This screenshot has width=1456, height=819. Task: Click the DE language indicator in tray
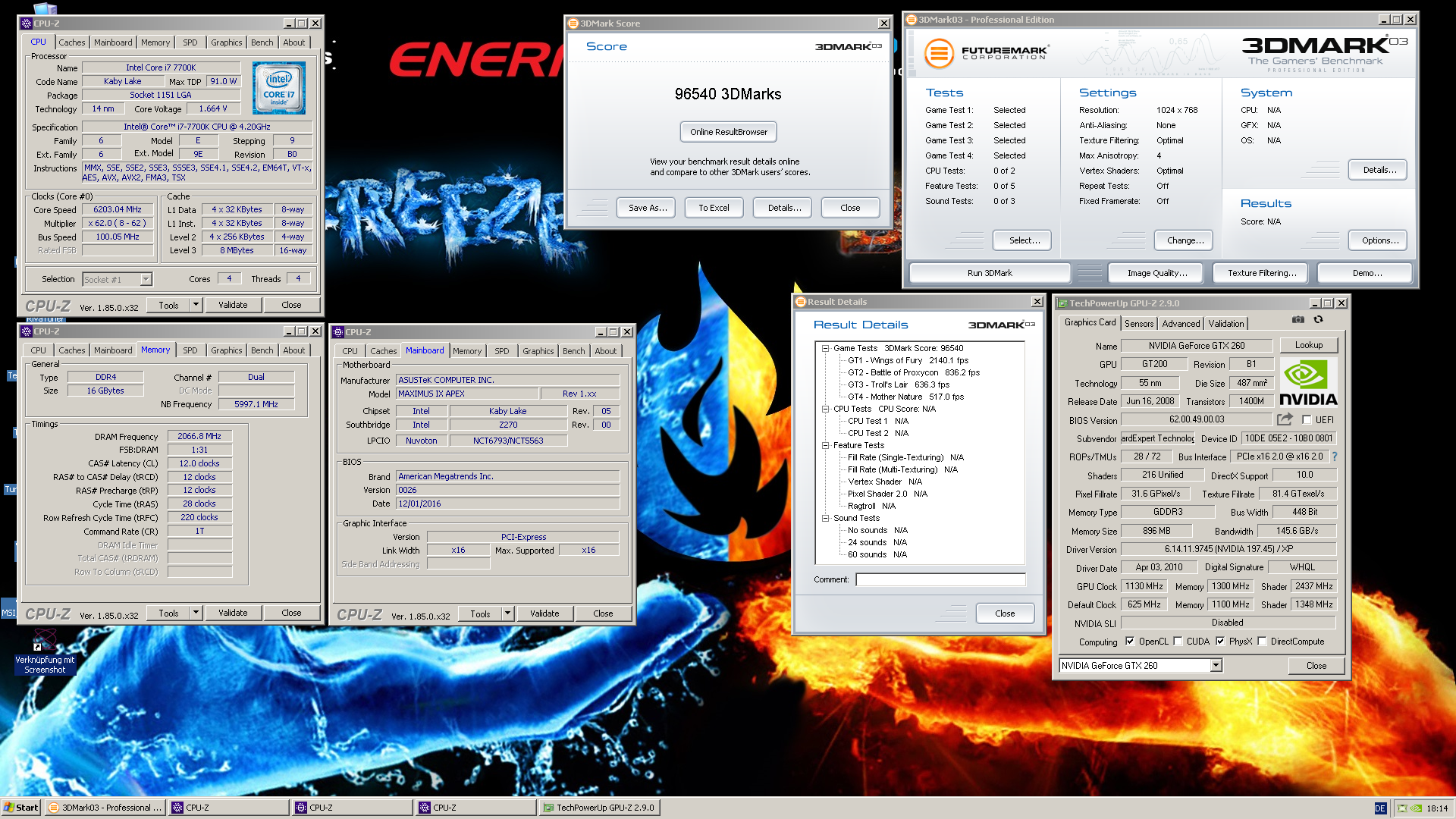[x=1380, y=808]
